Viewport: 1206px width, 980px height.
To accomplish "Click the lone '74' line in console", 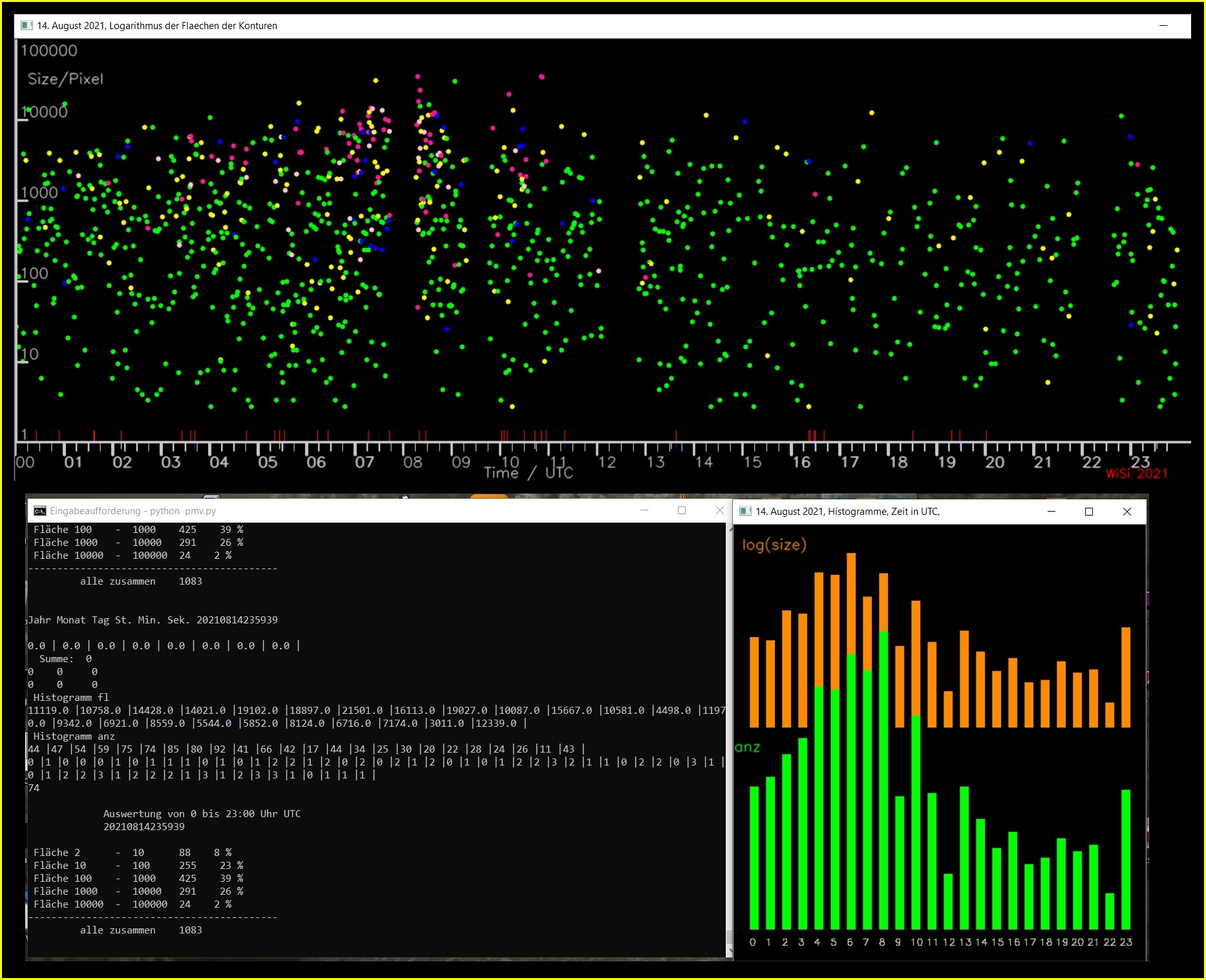I will pos(34,788).
